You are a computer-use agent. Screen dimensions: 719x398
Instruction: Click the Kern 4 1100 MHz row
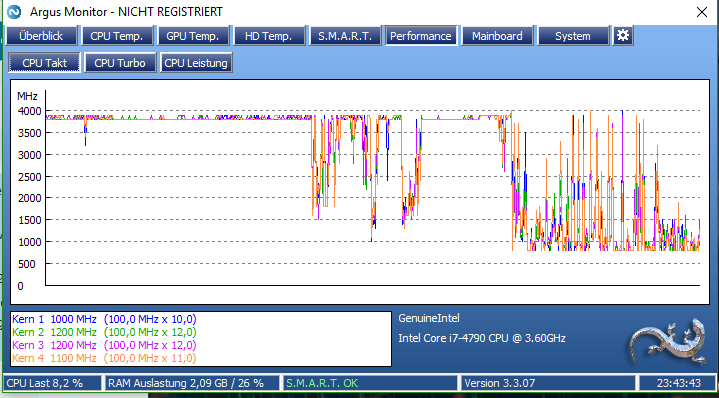104,358
